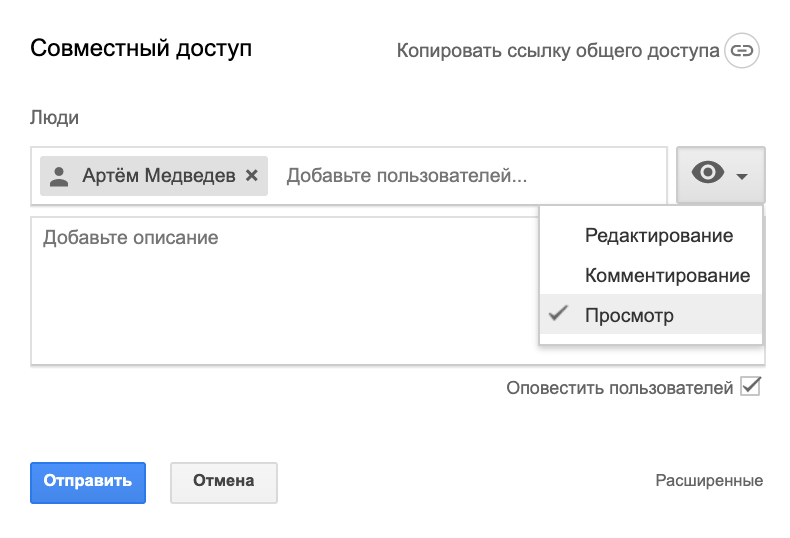Choose Комментирование access level

click(651, 275)
